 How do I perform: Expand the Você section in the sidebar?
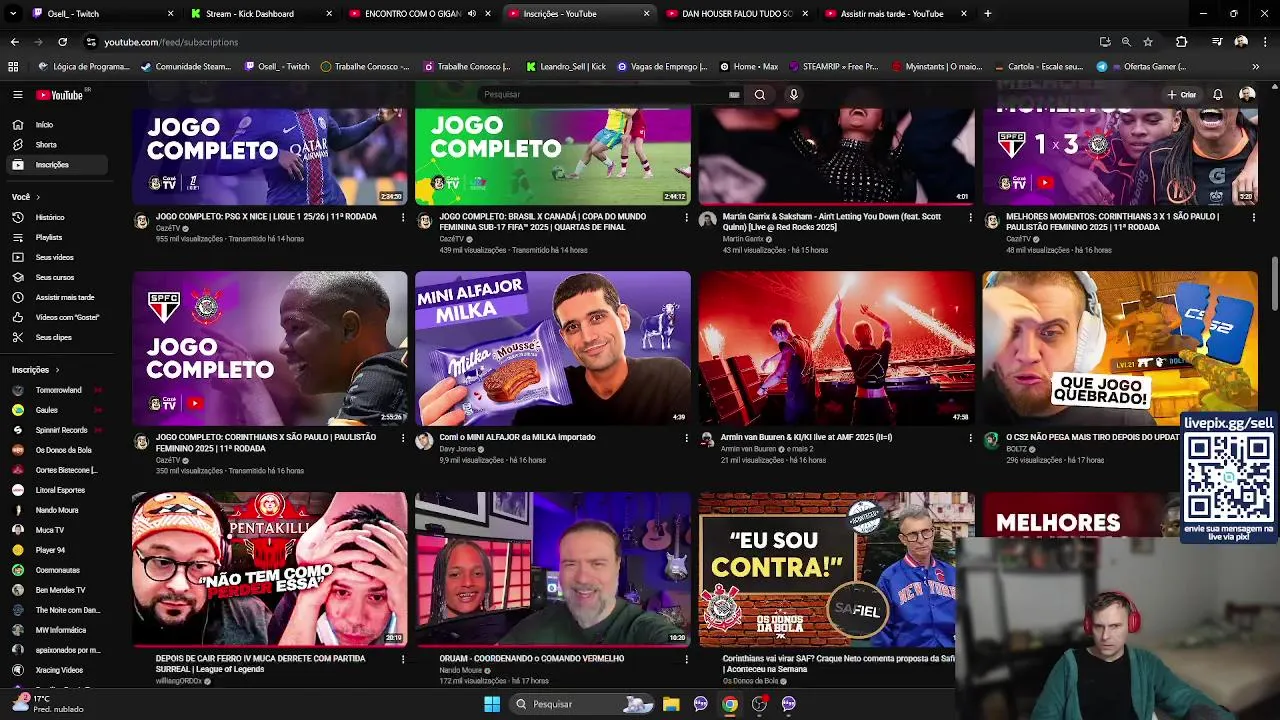coord(27,197)
